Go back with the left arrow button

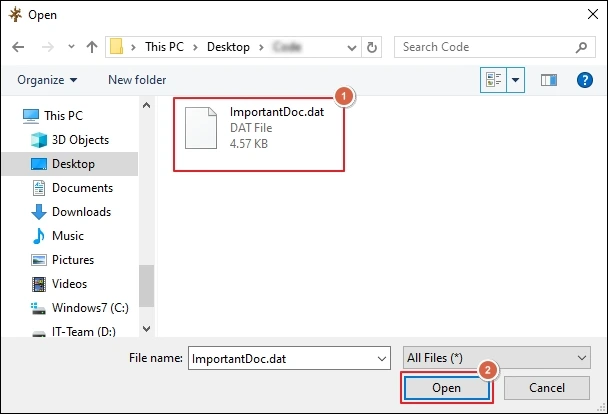tap(18, 47)
